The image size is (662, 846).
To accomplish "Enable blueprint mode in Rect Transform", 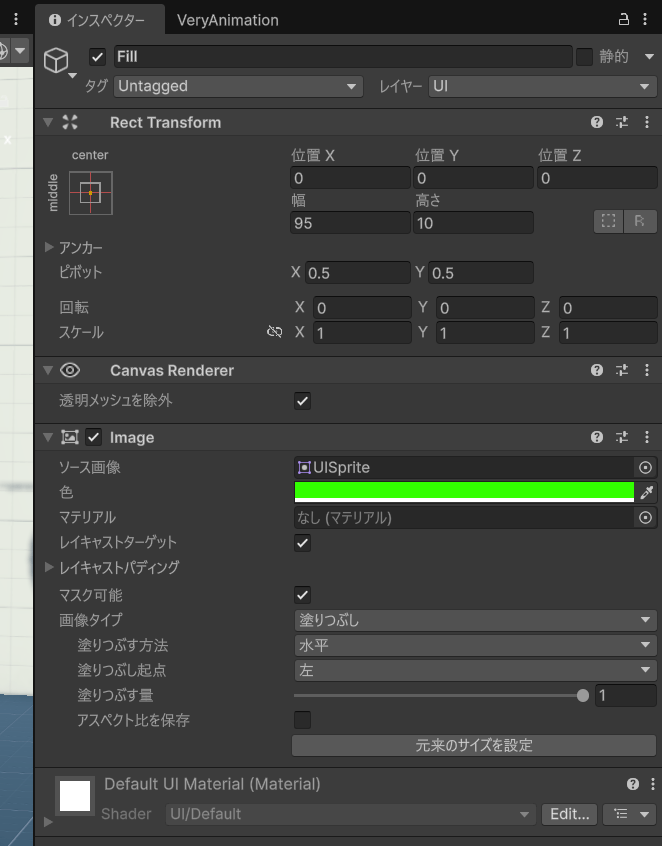I will click(608, 222).
